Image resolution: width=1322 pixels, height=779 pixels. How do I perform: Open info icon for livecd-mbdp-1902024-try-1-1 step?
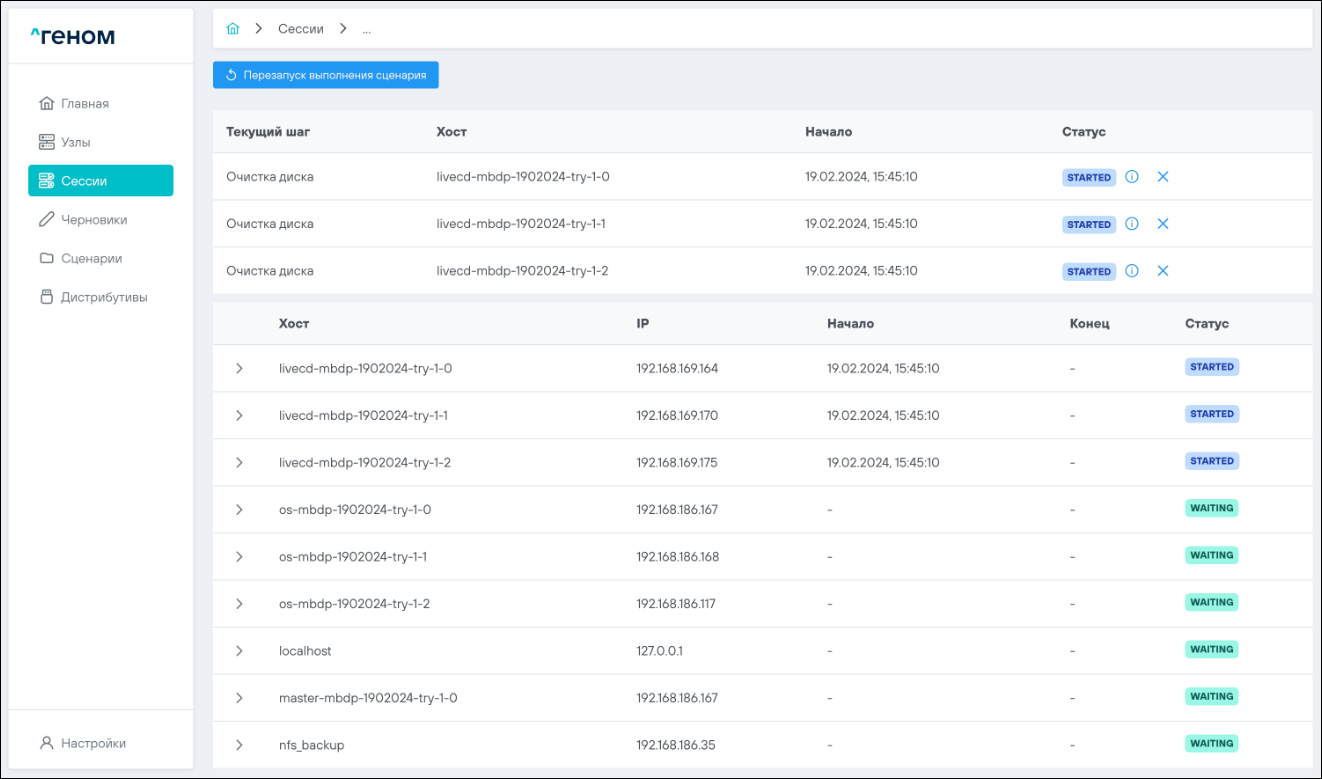click(1132, 224)
